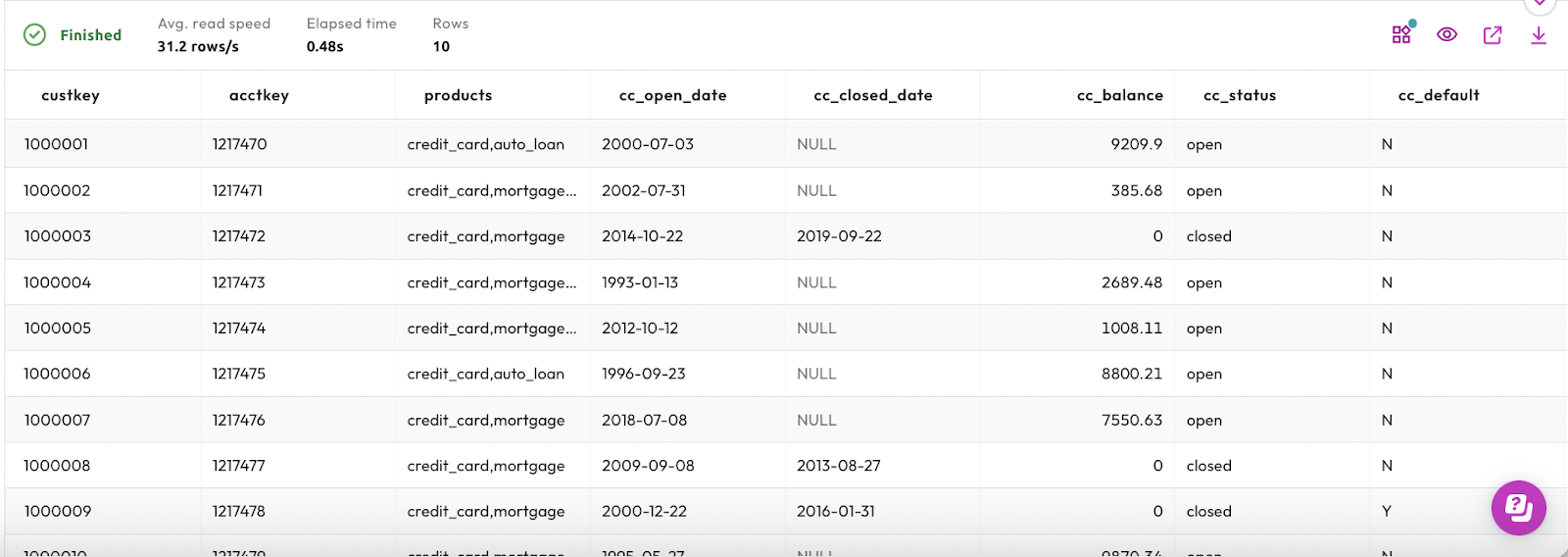Open the purple chat help bubble
The height and width of the screenshot is (557, 1568).
pos(1518,508)
